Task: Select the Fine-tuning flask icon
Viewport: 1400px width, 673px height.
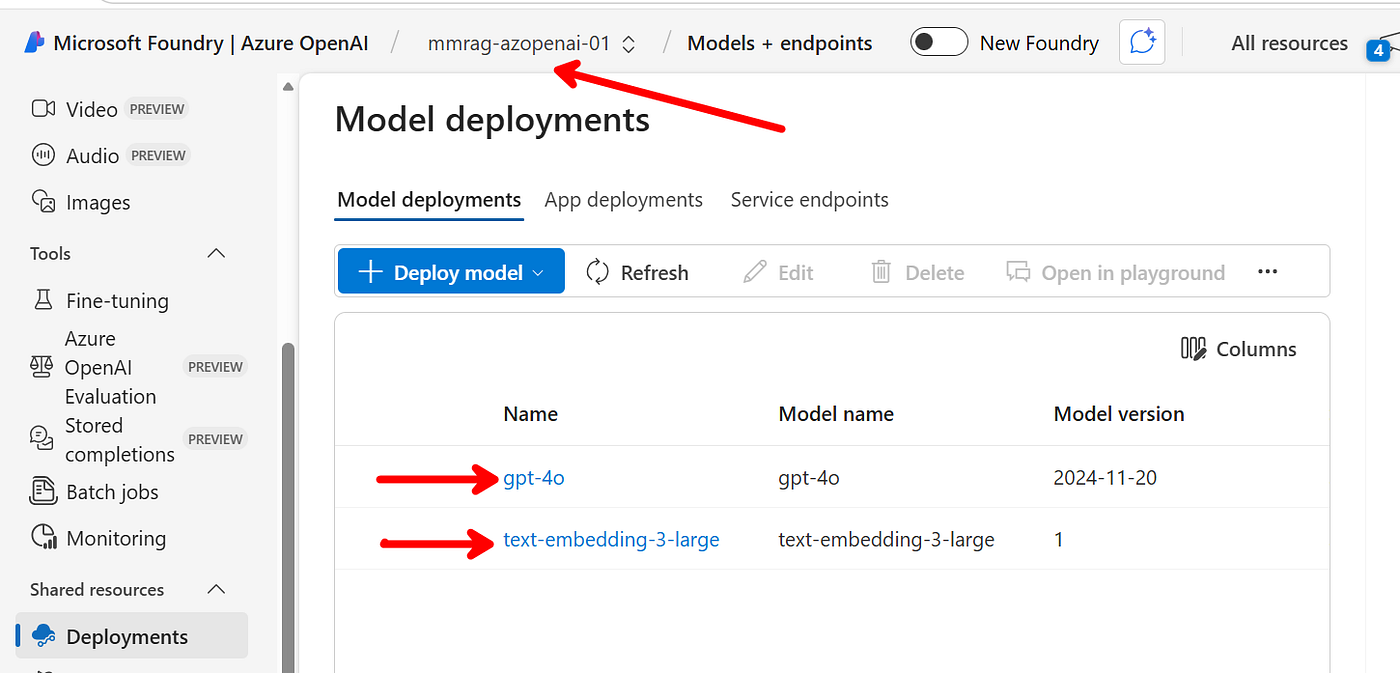Action: click(43, 300)
